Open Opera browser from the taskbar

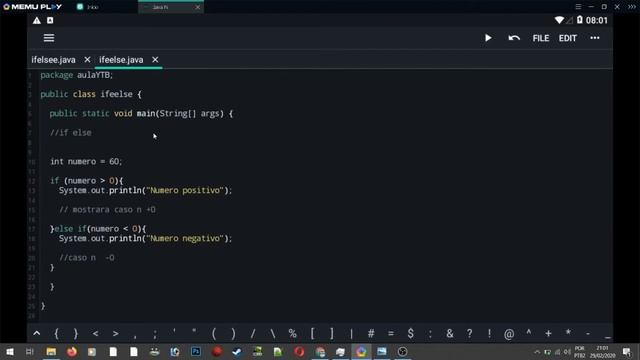tap(299, 352)
